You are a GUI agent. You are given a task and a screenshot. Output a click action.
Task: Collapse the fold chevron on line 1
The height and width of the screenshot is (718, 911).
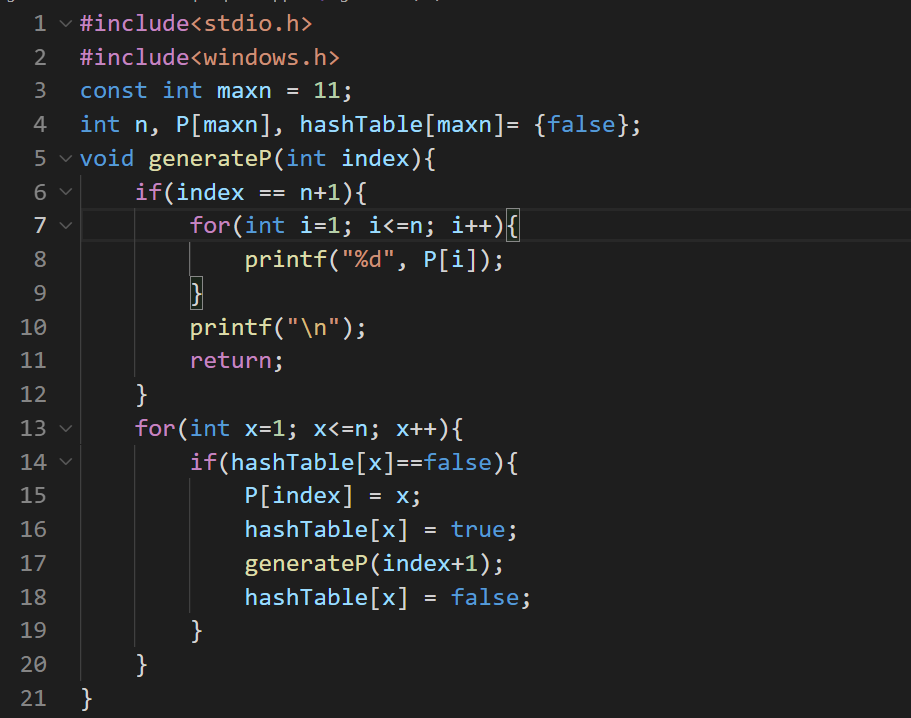pyautogui.click(x=66, y=24)
